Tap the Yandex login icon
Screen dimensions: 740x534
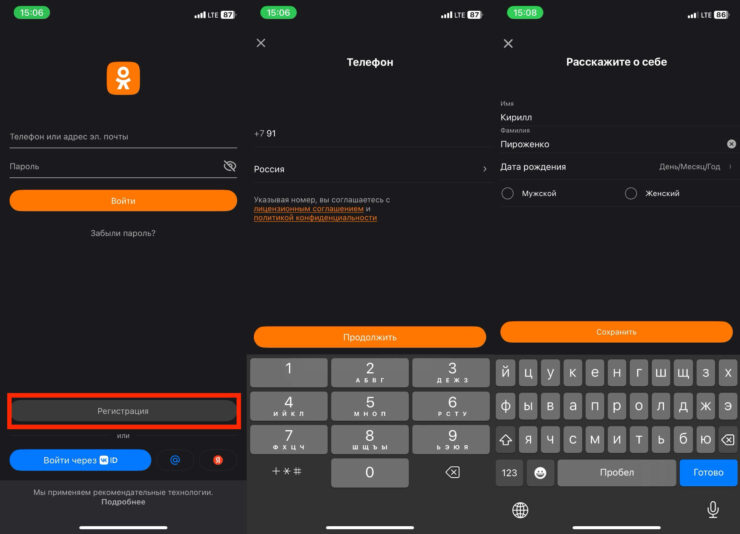click(217, 460)
